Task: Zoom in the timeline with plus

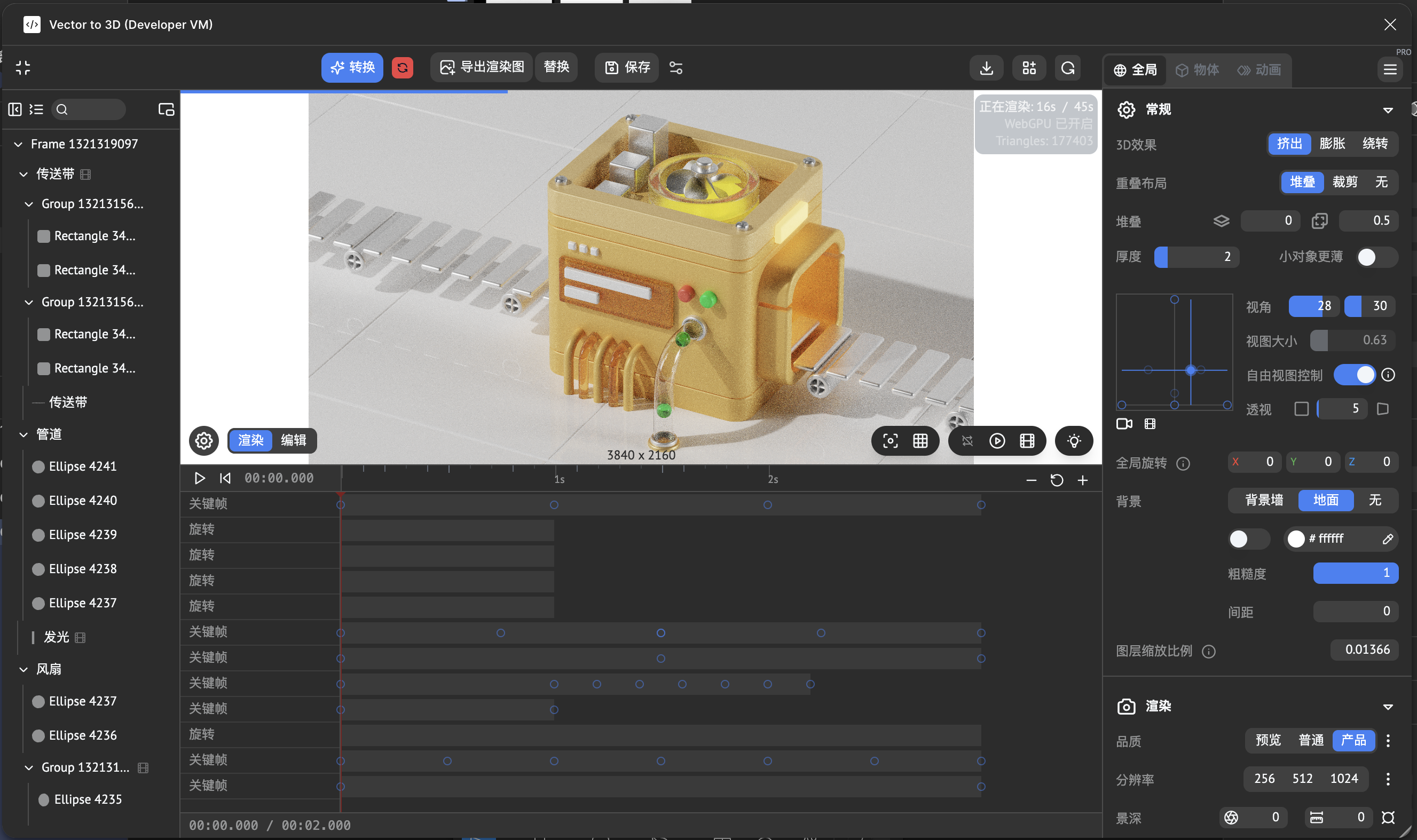Action: (x=1082, y=480)
